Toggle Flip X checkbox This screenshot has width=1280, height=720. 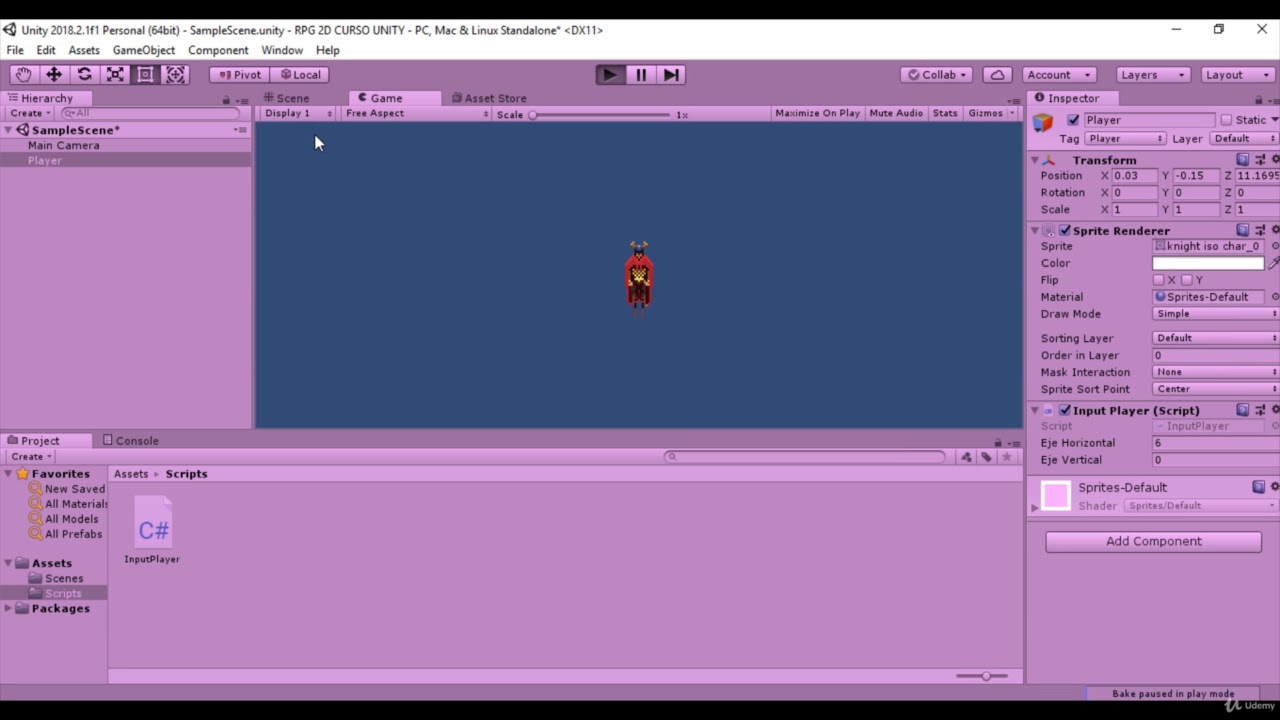pos(1158,280)
